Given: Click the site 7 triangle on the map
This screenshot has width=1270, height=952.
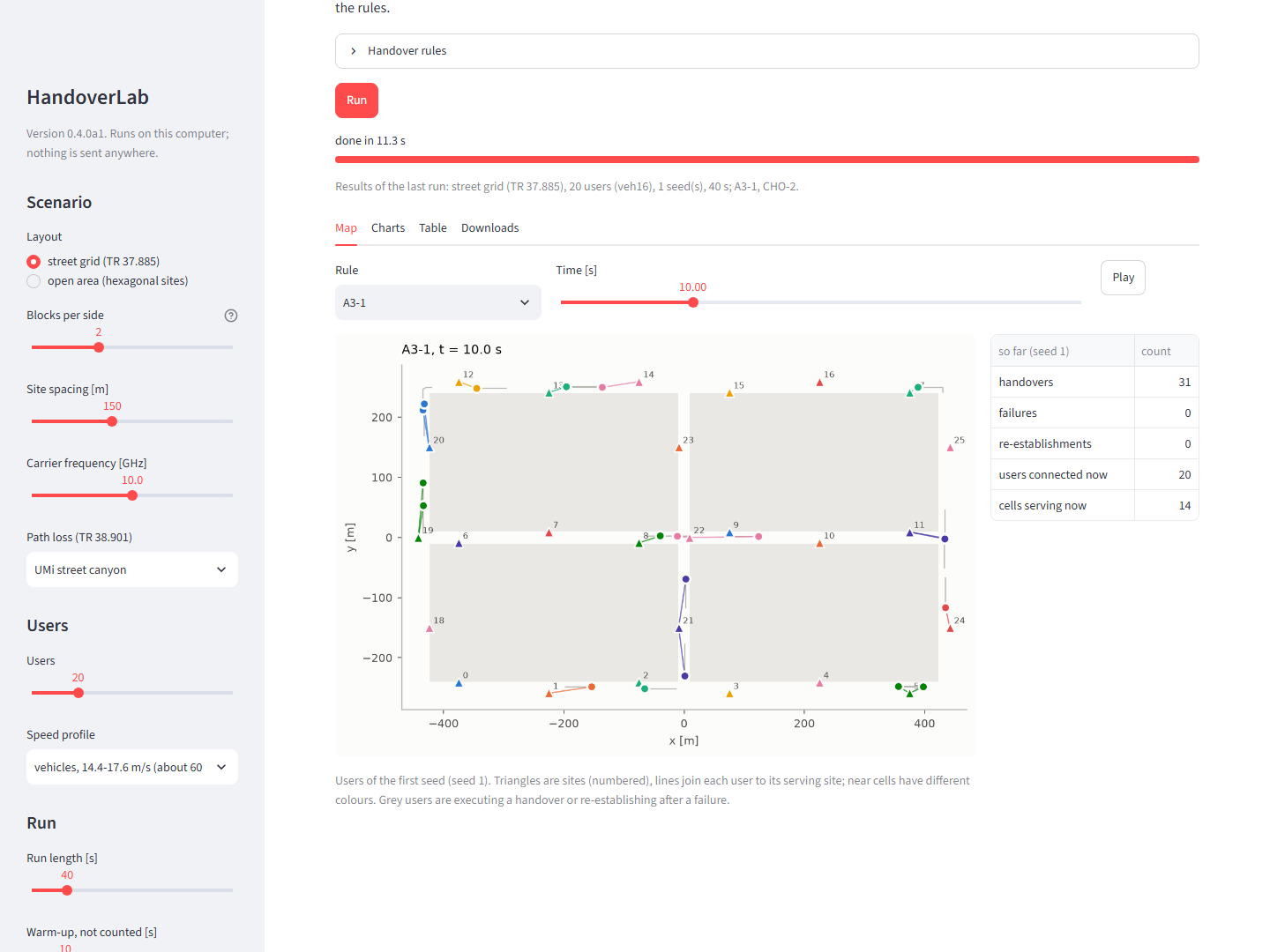Looking at the screenshot, I should click(x=549, y=532).
